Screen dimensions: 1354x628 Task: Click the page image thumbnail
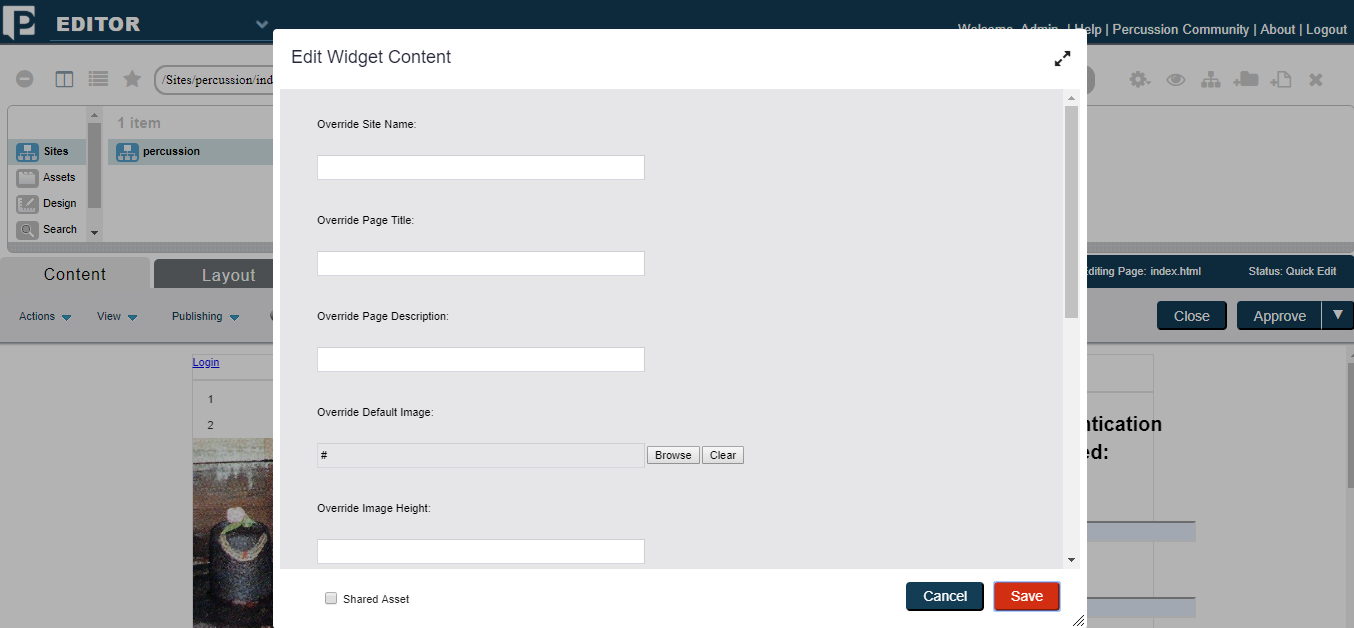click(x=232, y=532)
